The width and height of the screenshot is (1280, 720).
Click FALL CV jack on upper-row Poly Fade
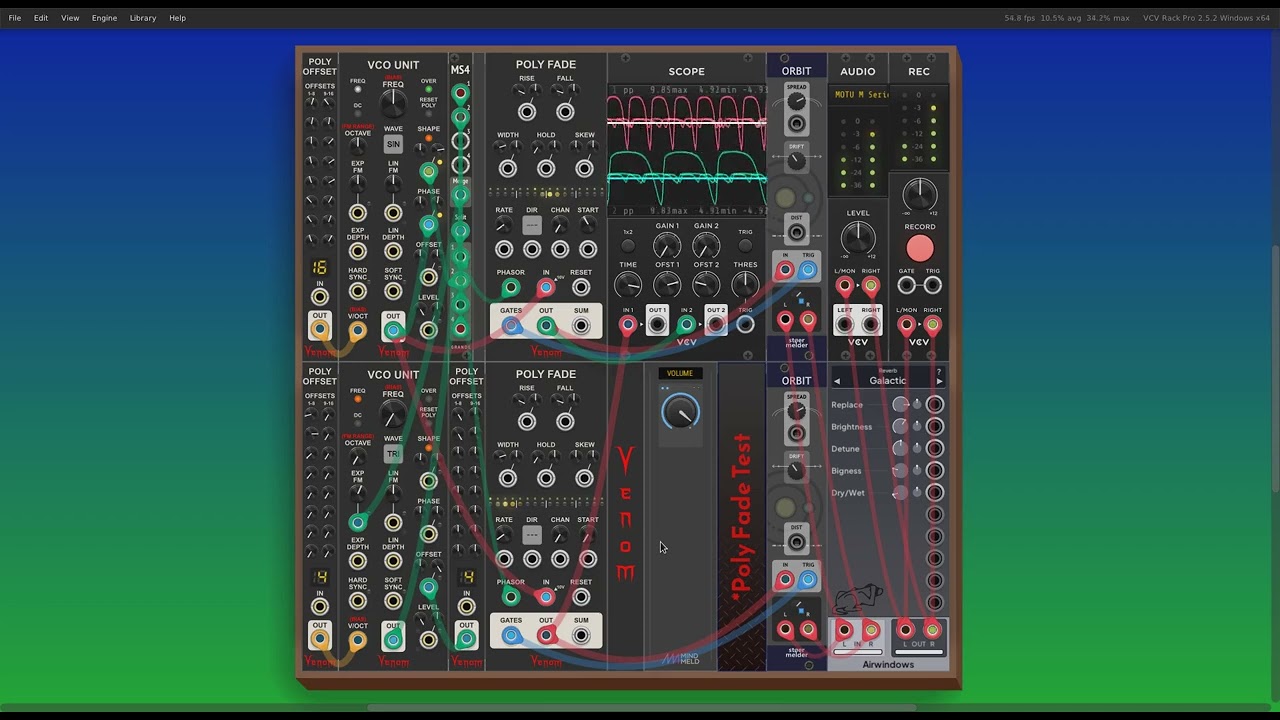pyautogui.click(x=565, y=112)
